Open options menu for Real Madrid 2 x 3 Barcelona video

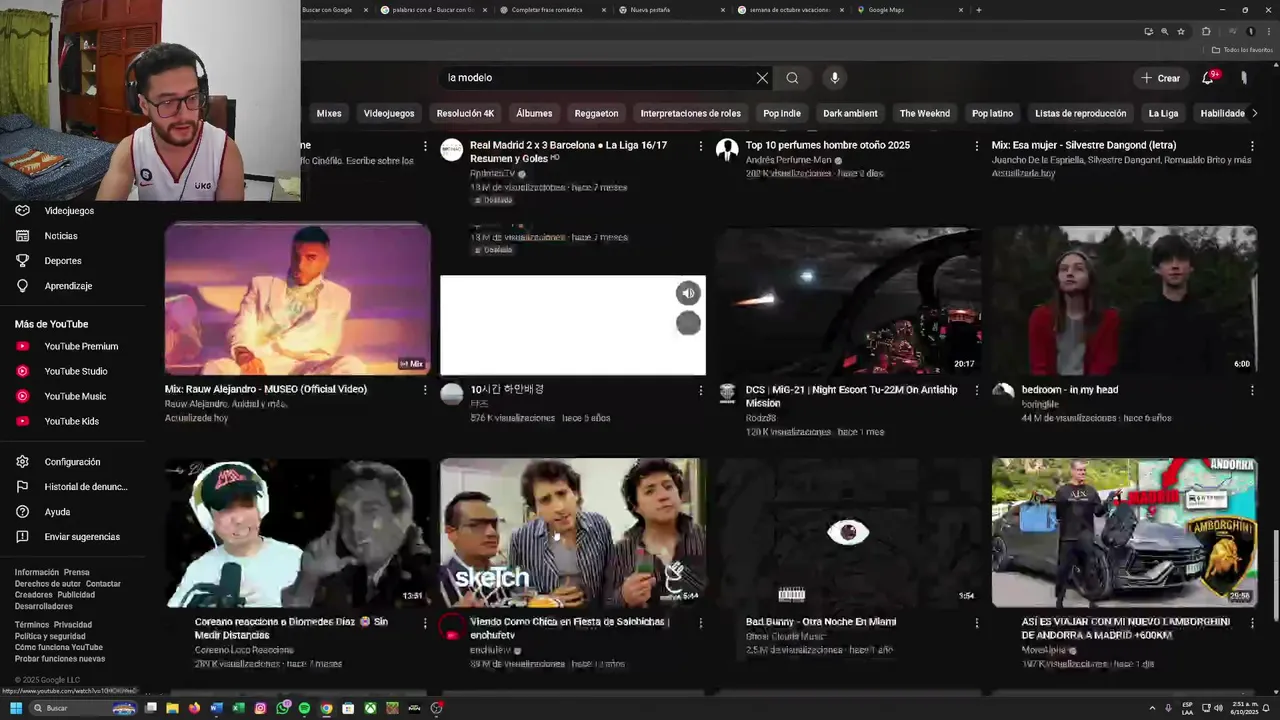[x=700, y=146]
